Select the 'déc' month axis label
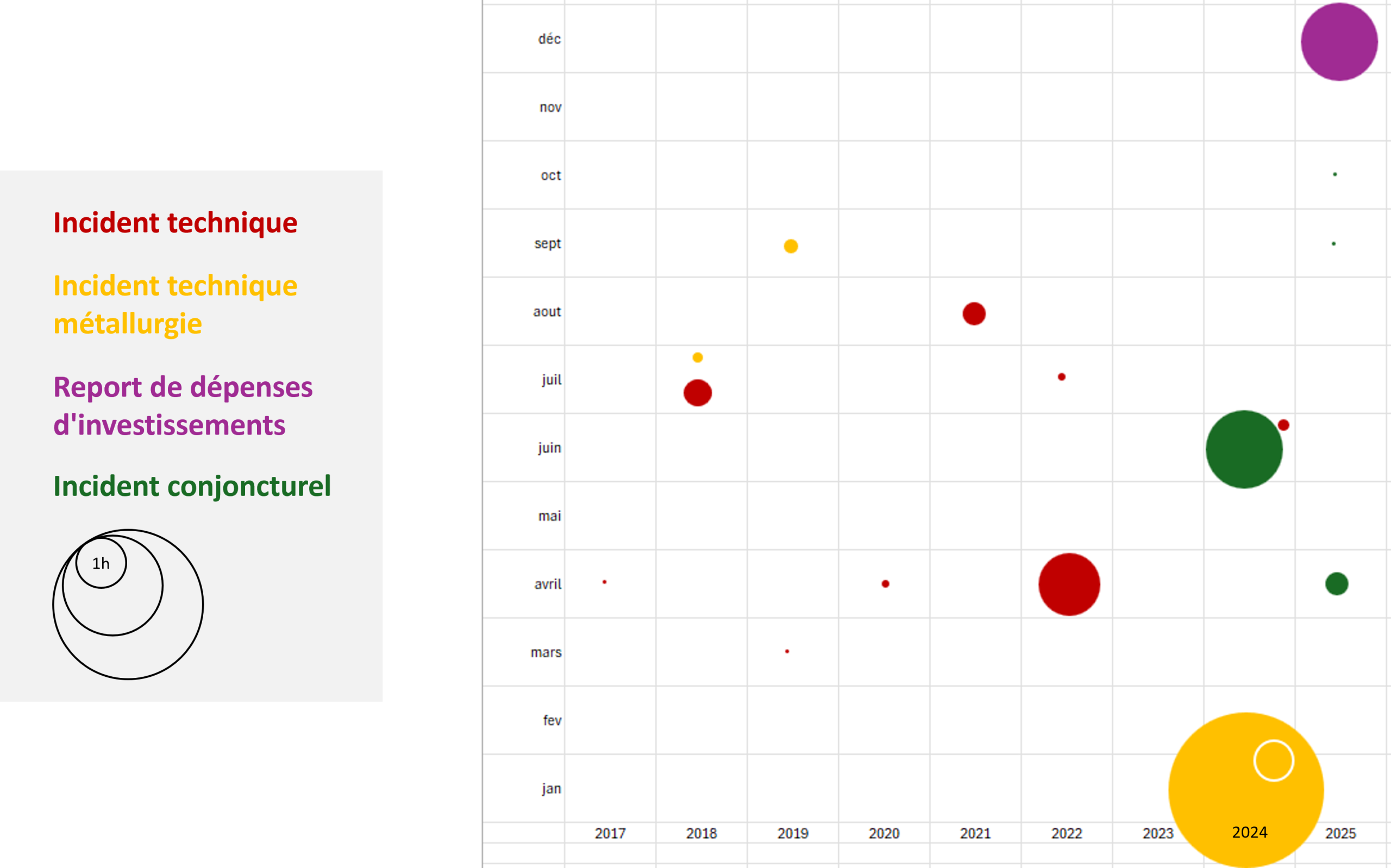This screenshot has width=1391, height=868. (x=549, y=39)
